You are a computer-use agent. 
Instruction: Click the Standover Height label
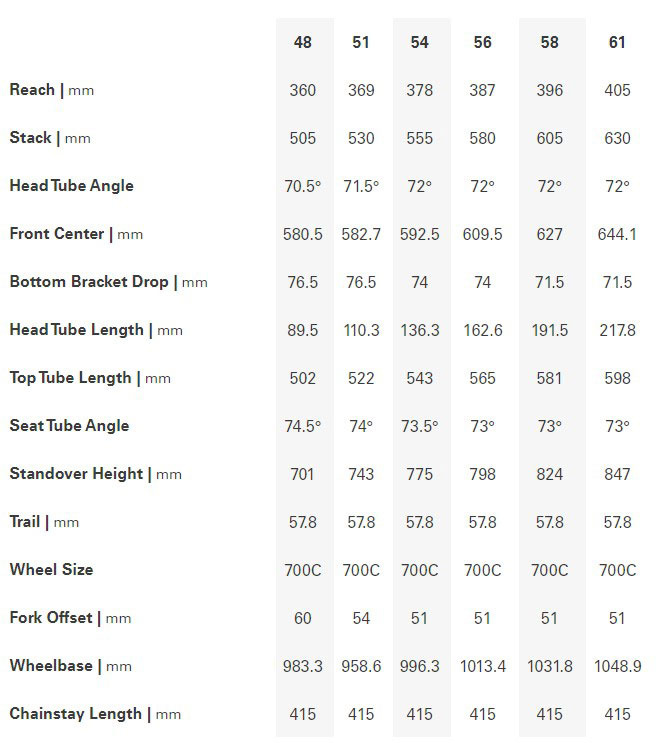coord(96,474)
